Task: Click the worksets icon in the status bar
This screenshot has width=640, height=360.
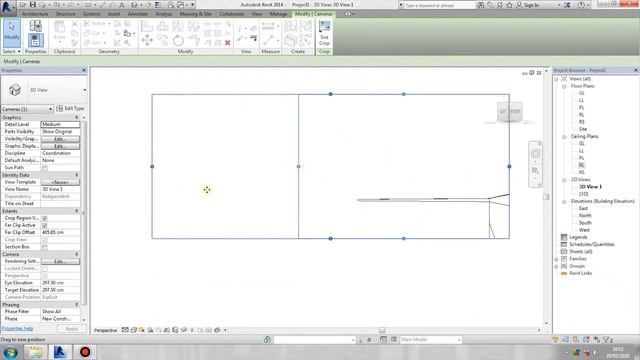Action: (x=267, y=339)
